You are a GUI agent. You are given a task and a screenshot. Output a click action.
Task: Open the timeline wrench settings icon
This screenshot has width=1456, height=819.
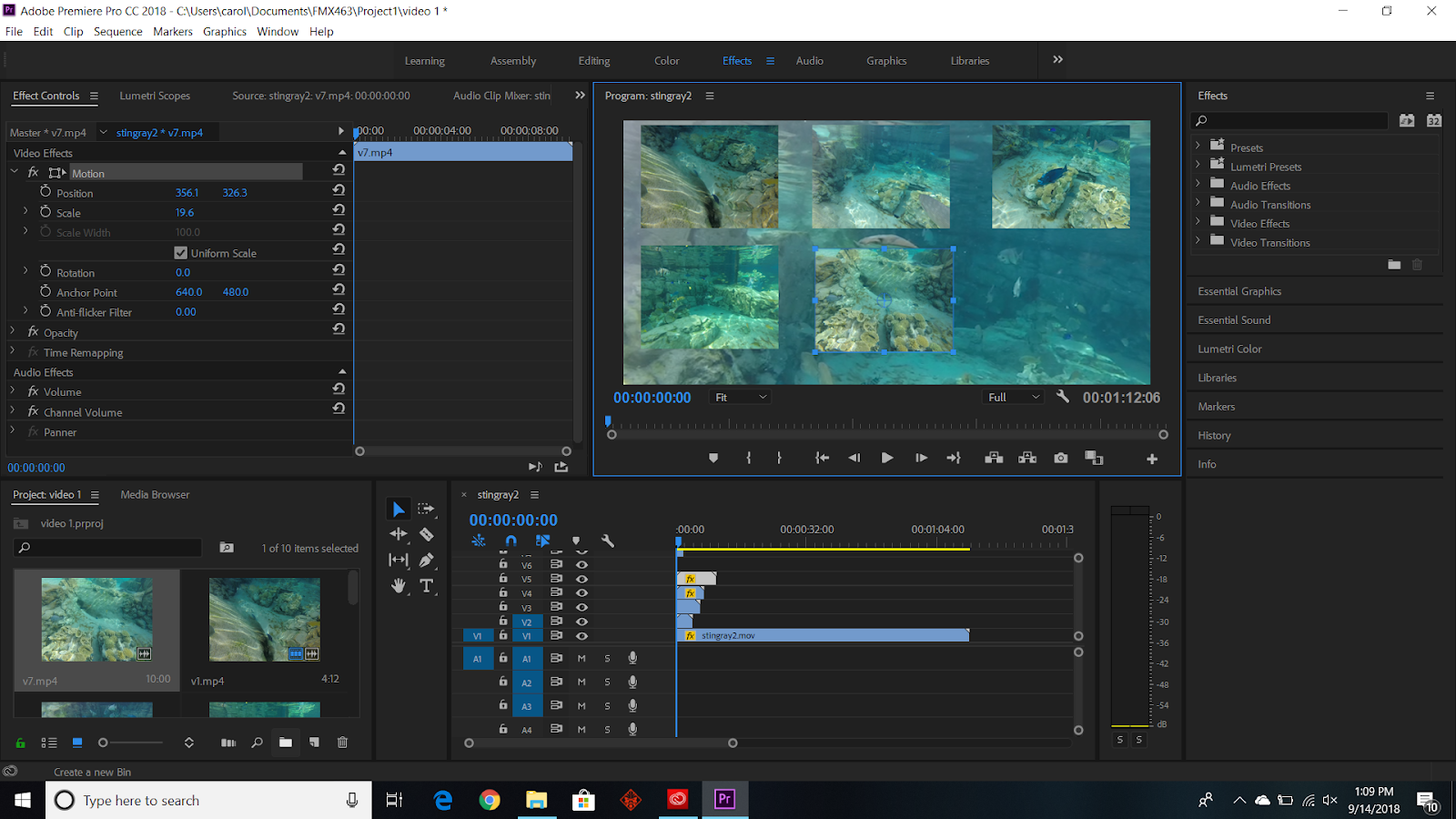(x=608, y=541)
